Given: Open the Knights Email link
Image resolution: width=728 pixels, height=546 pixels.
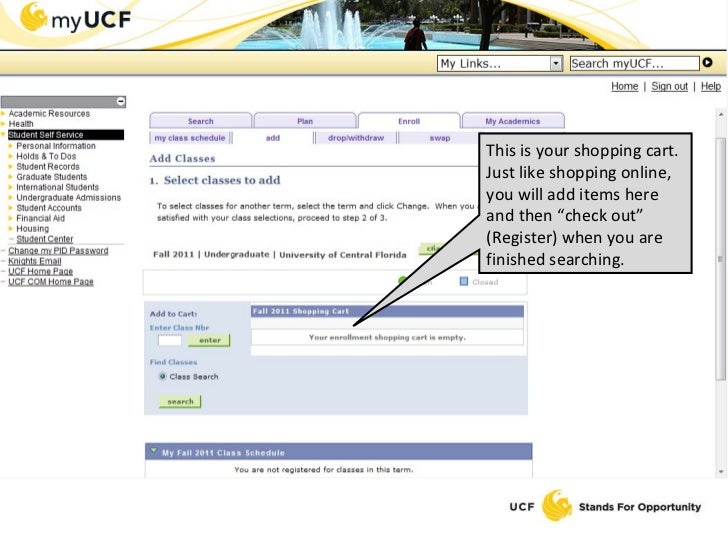Looking at the screenshot, I should 34,261.
